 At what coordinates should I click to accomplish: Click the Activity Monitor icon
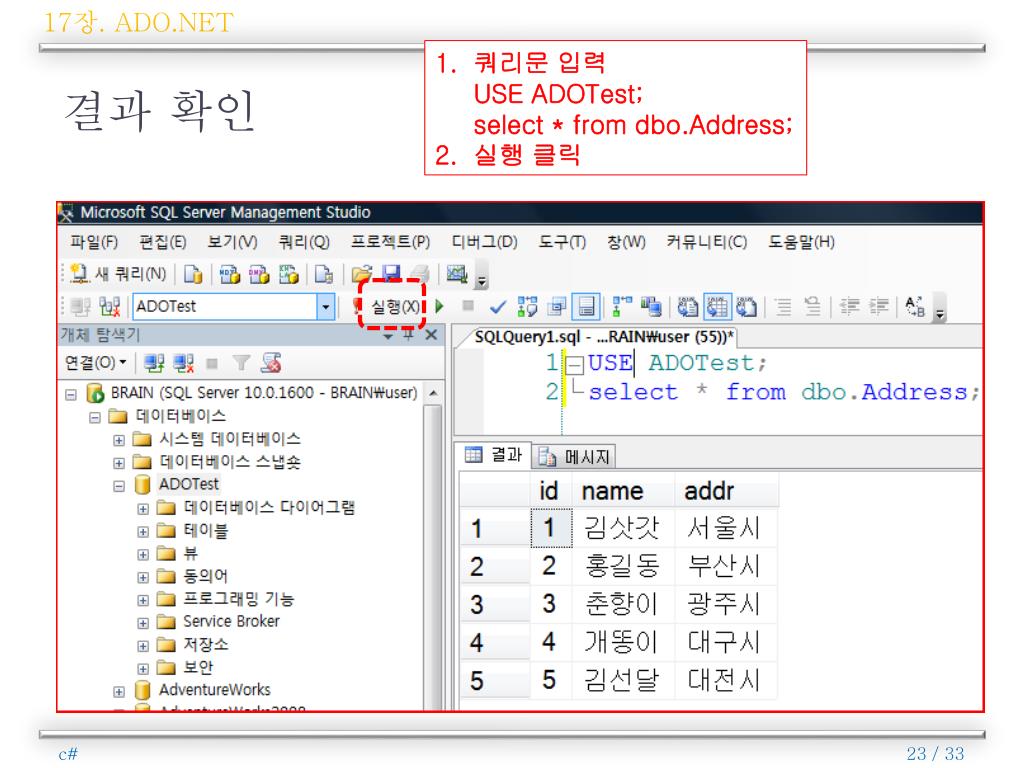(x=457, y=274)
